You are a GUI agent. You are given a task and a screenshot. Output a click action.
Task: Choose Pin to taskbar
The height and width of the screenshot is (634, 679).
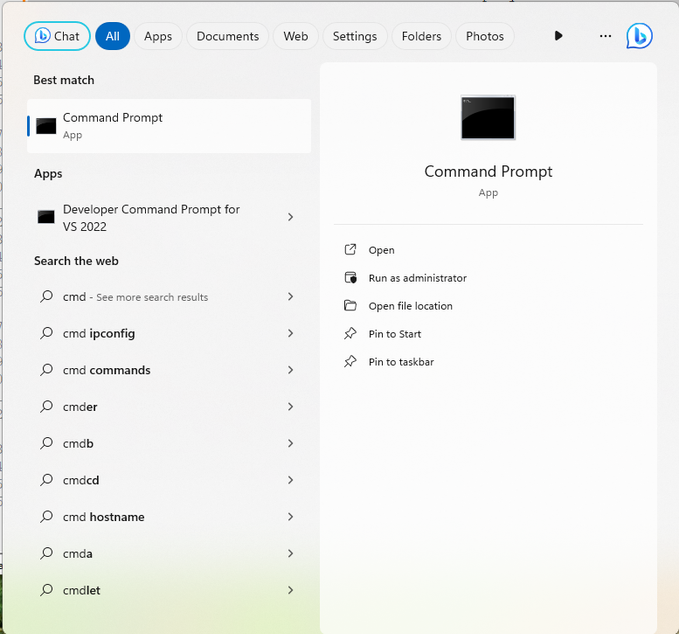401,362
